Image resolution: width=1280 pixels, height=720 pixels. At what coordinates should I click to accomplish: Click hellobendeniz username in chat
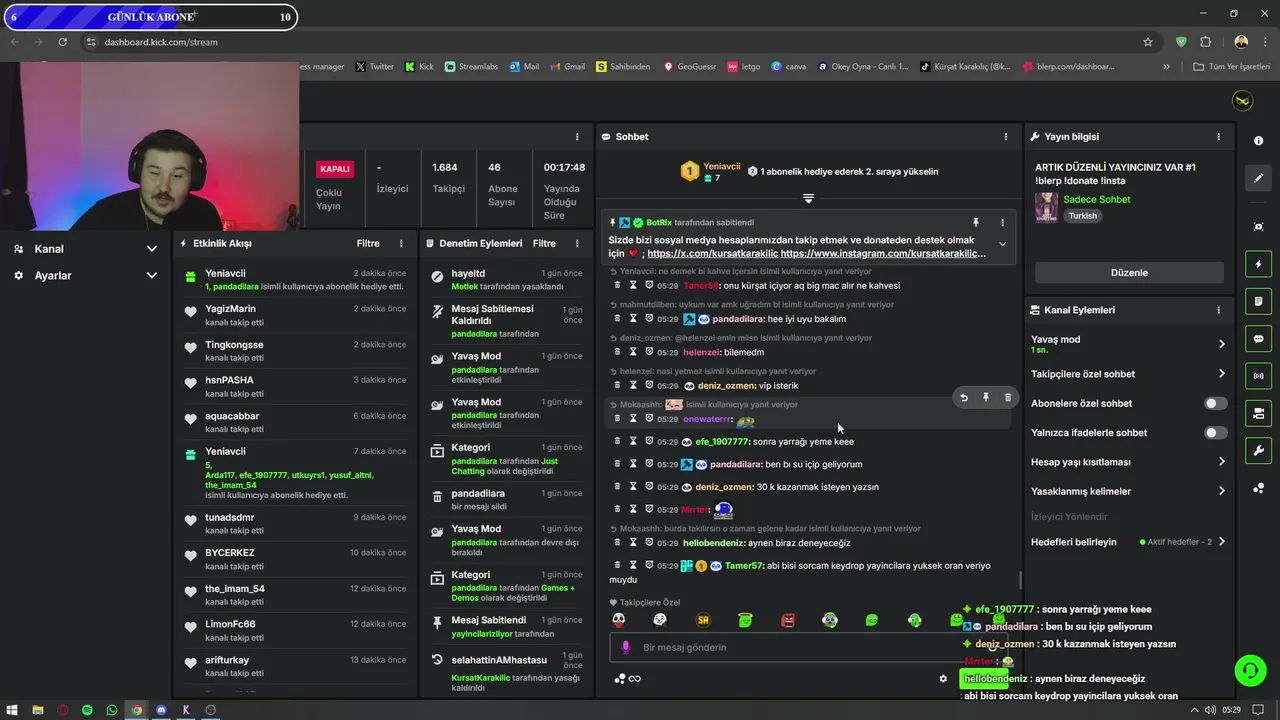coord(714,543)
